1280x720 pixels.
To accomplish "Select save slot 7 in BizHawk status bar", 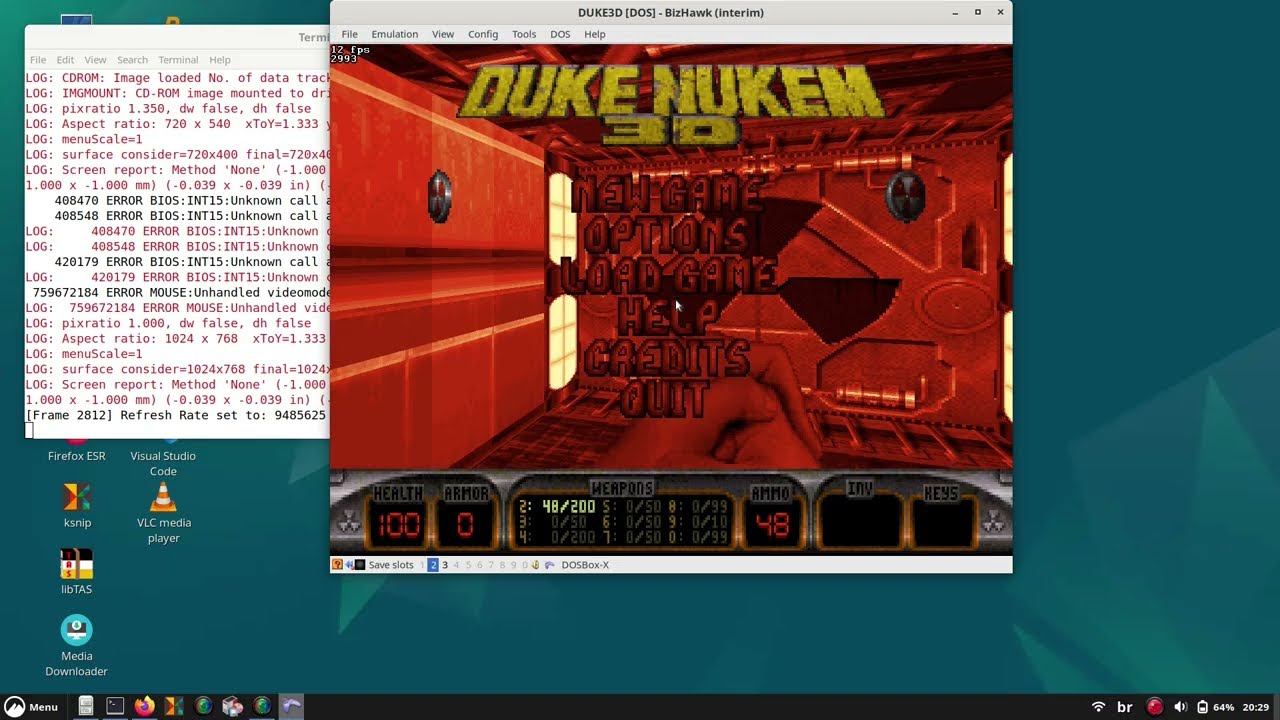I will pos(491,565).
